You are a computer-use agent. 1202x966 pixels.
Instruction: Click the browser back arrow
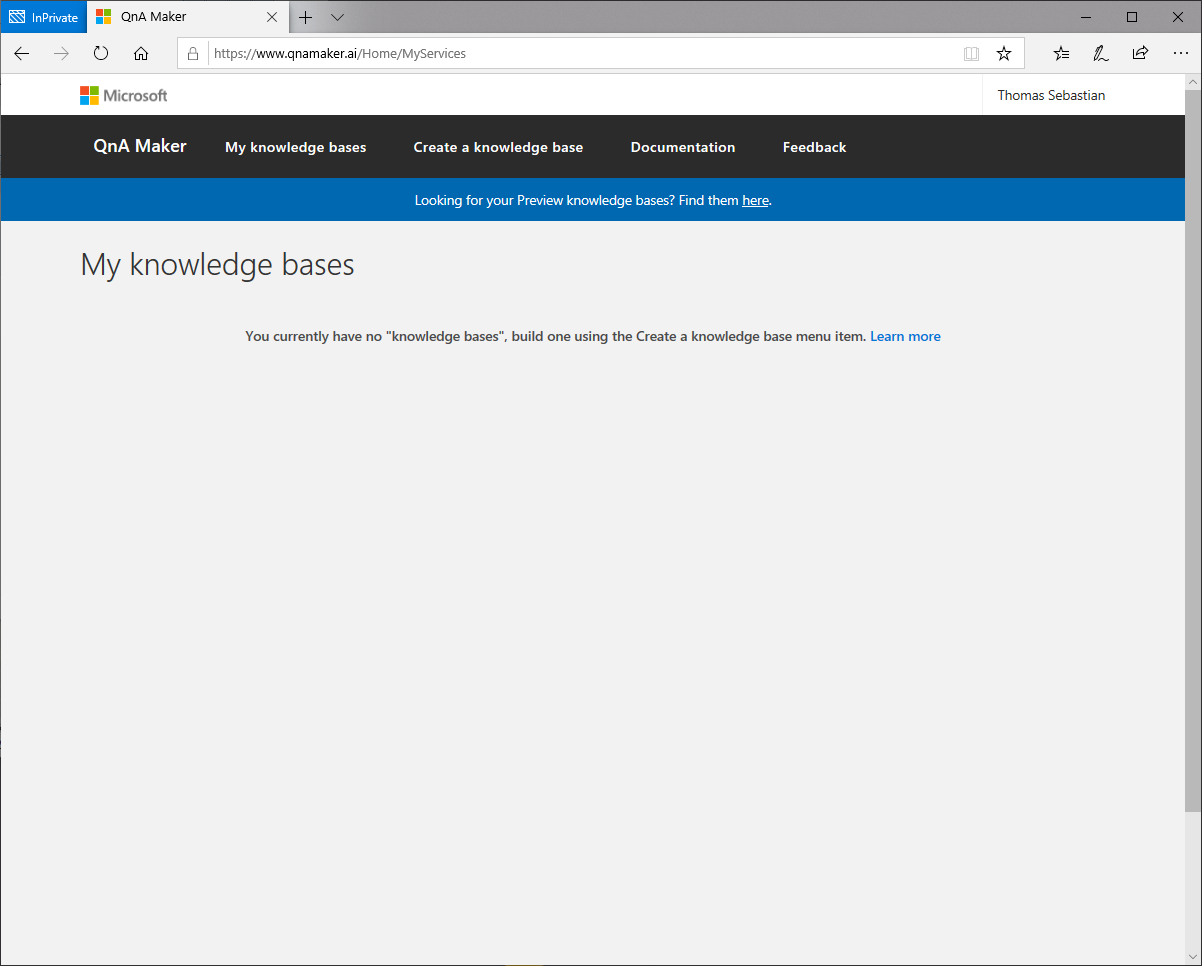[22, 54]
